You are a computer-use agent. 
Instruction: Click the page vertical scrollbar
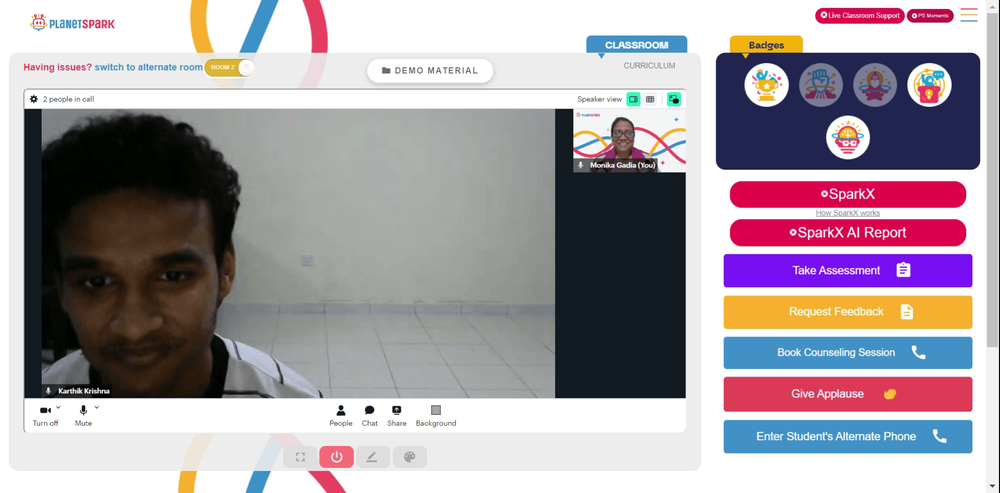point(993,179)
